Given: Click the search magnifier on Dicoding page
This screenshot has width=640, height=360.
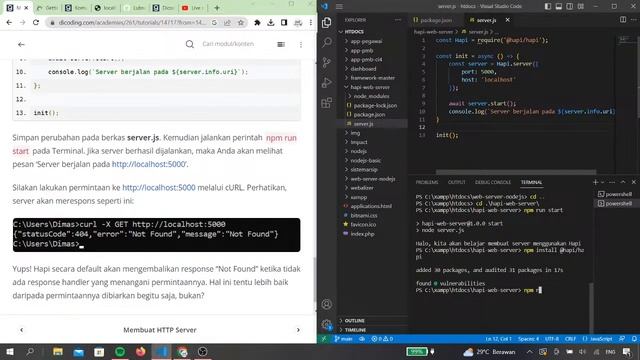Looking at the screenshot, I should coord(190,44).
